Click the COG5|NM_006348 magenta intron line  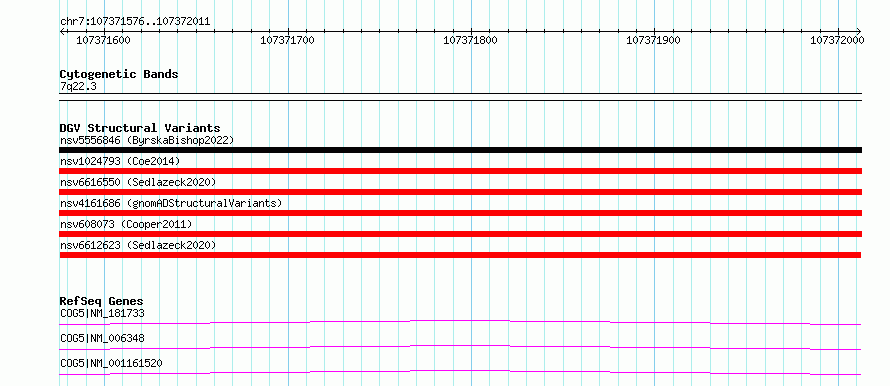click(460, 347)
